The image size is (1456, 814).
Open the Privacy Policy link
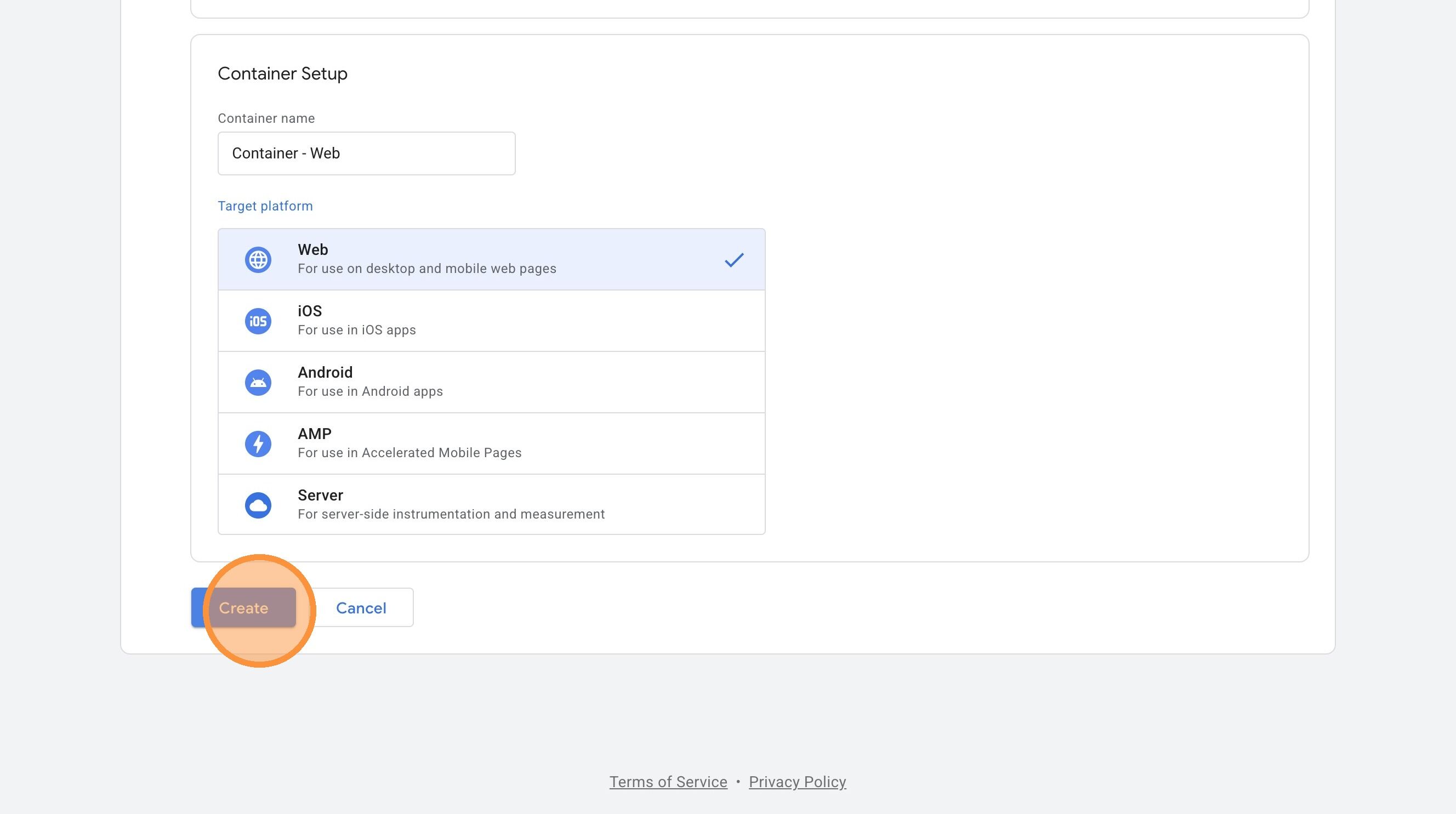click(x=798, y=782)
